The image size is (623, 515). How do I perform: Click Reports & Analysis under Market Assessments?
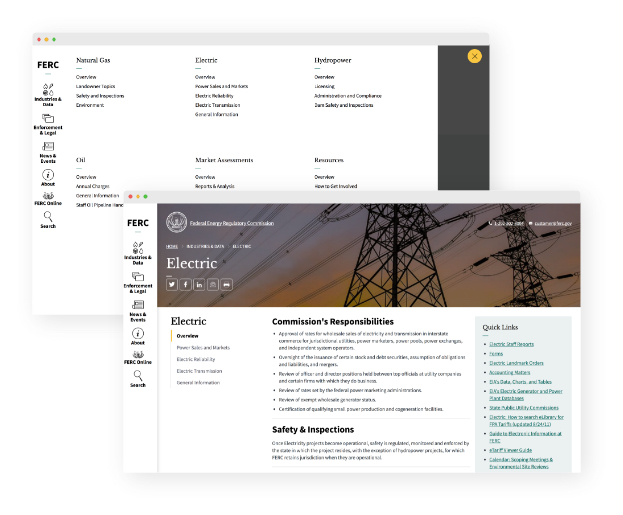(215, 186)
